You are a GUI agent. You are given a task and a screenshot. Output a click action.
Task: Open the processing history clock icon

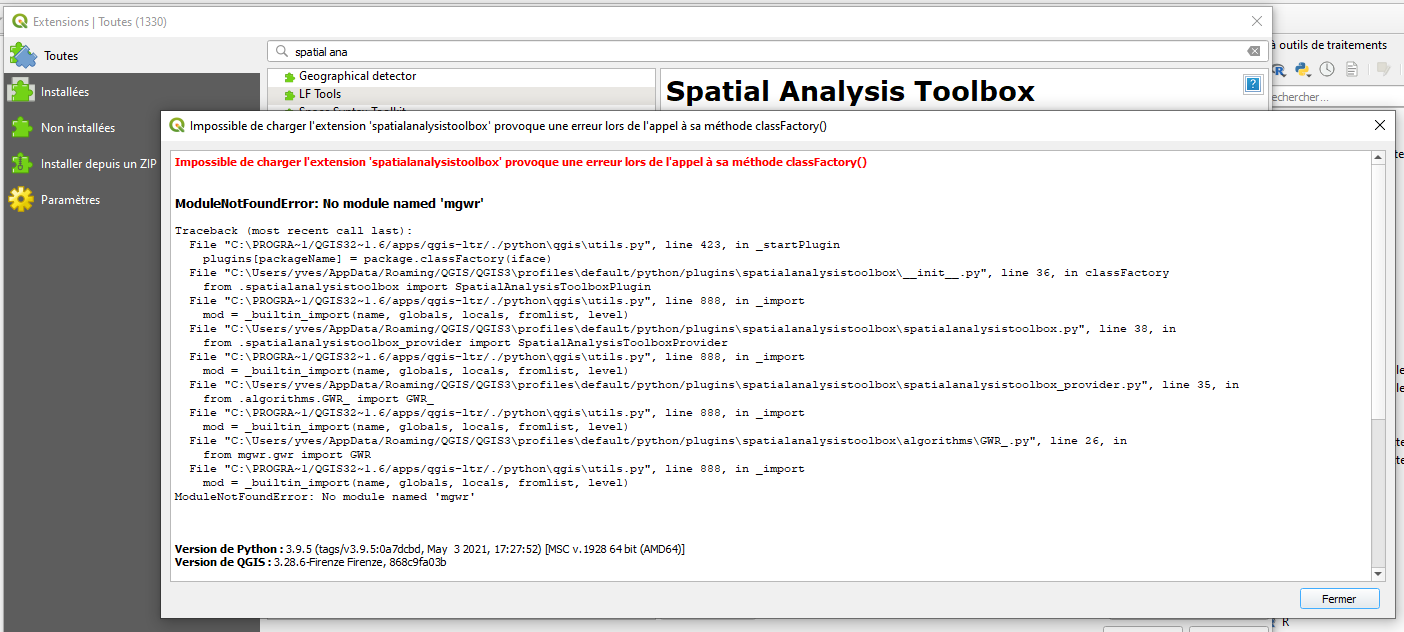(x=1327, y=69)
